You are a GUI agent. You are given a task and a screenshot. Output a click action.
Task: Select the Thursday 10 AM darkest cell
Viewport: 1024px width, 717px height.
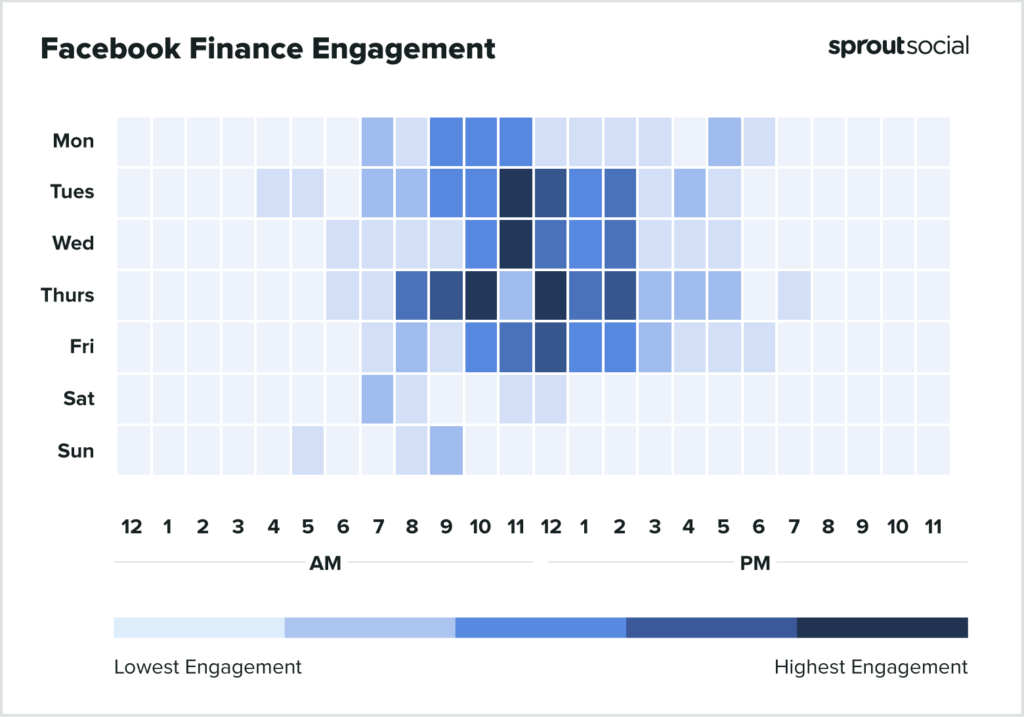pos(481,295)
